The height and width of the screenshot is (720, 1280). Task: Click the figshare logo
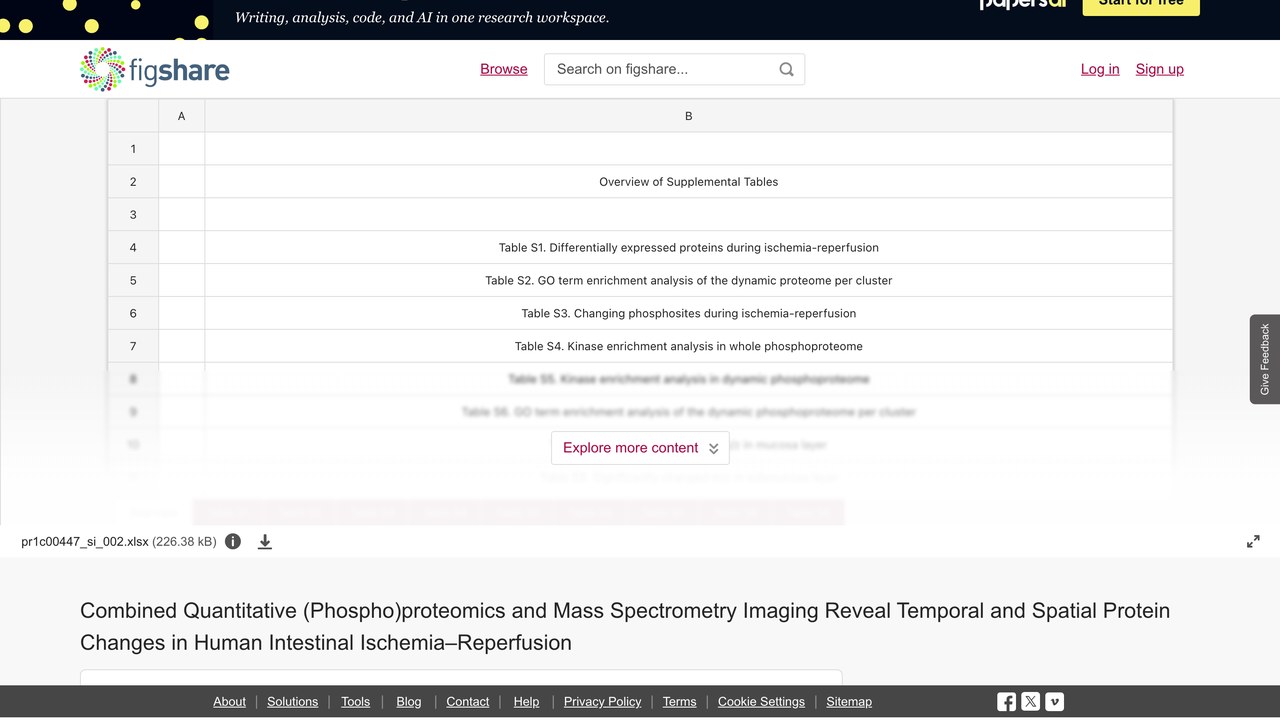pos(155,69)
